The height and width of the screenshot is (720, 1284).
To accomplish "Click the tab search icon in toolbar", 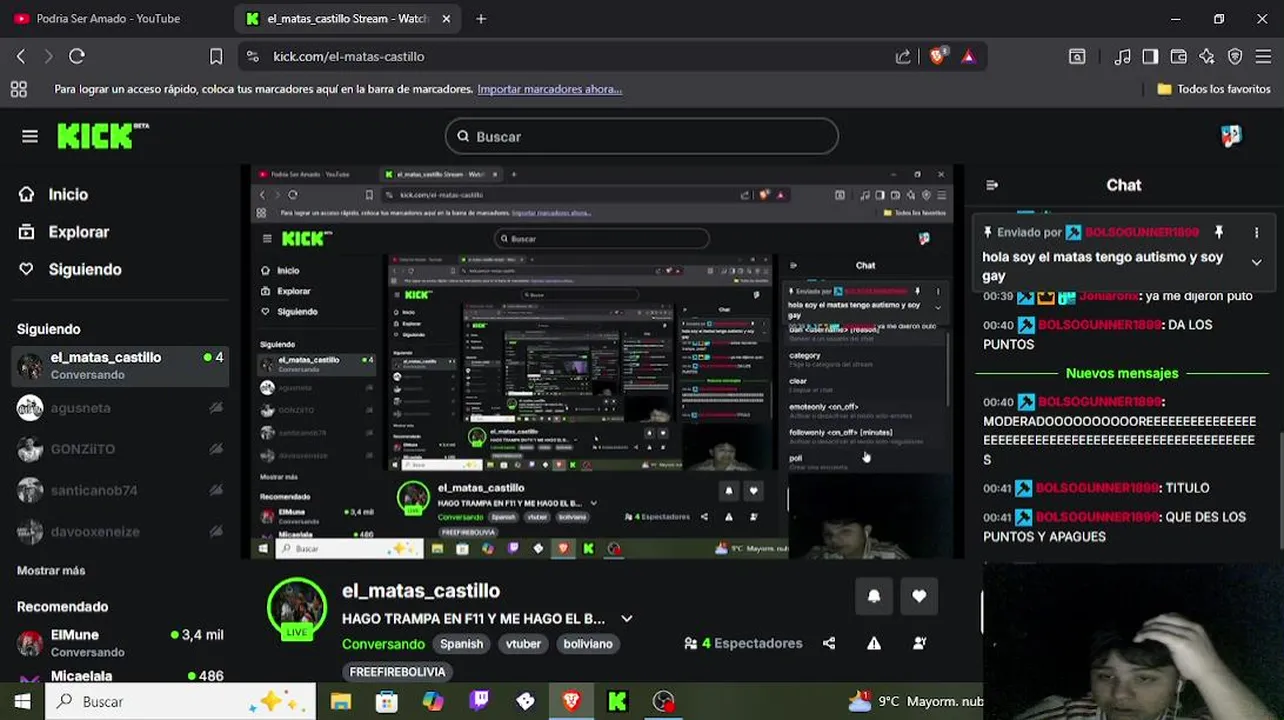I will [1077, 57].
